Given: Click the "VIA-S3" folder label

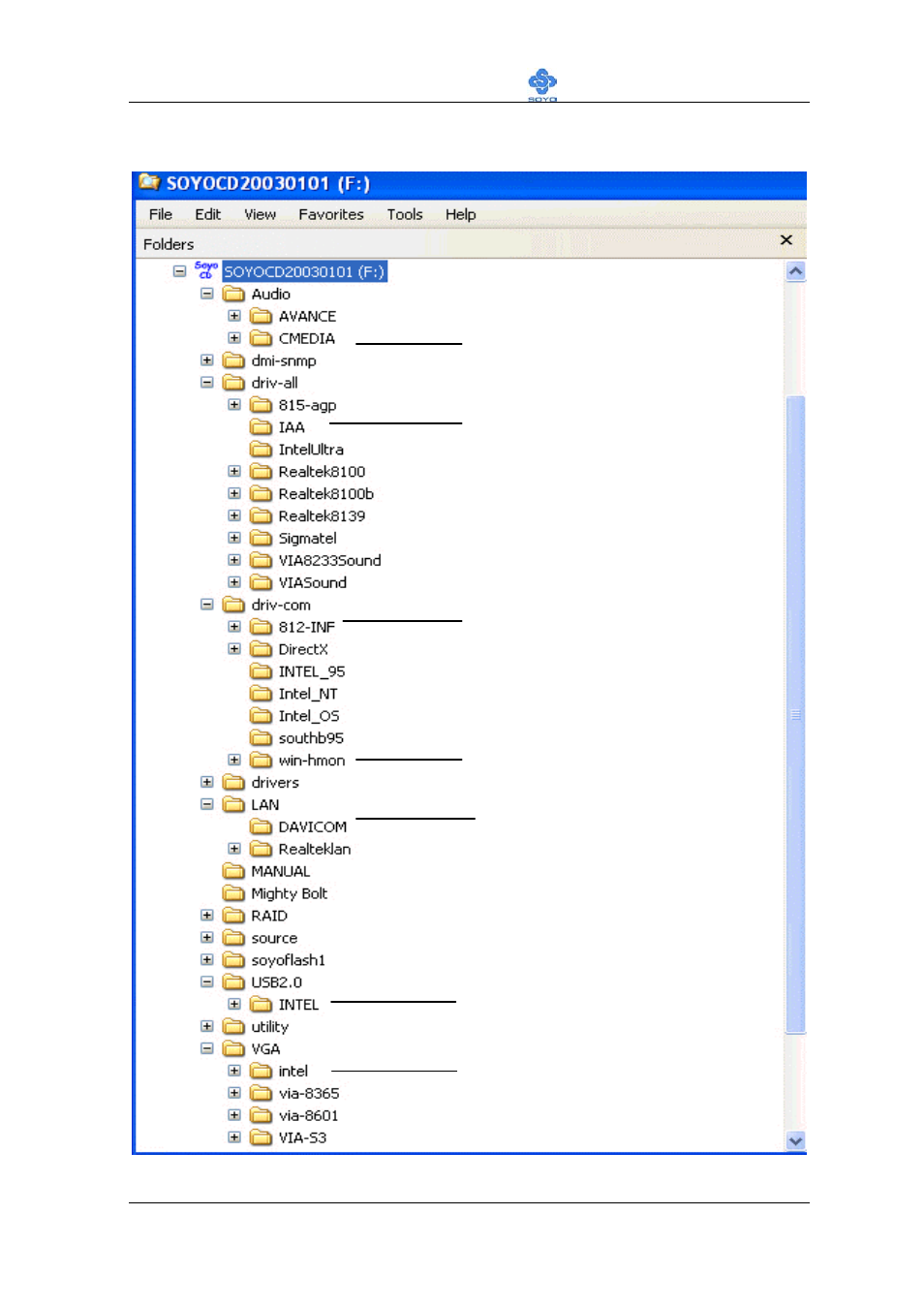Looking at the screenshot, I should click(302, 1137).
